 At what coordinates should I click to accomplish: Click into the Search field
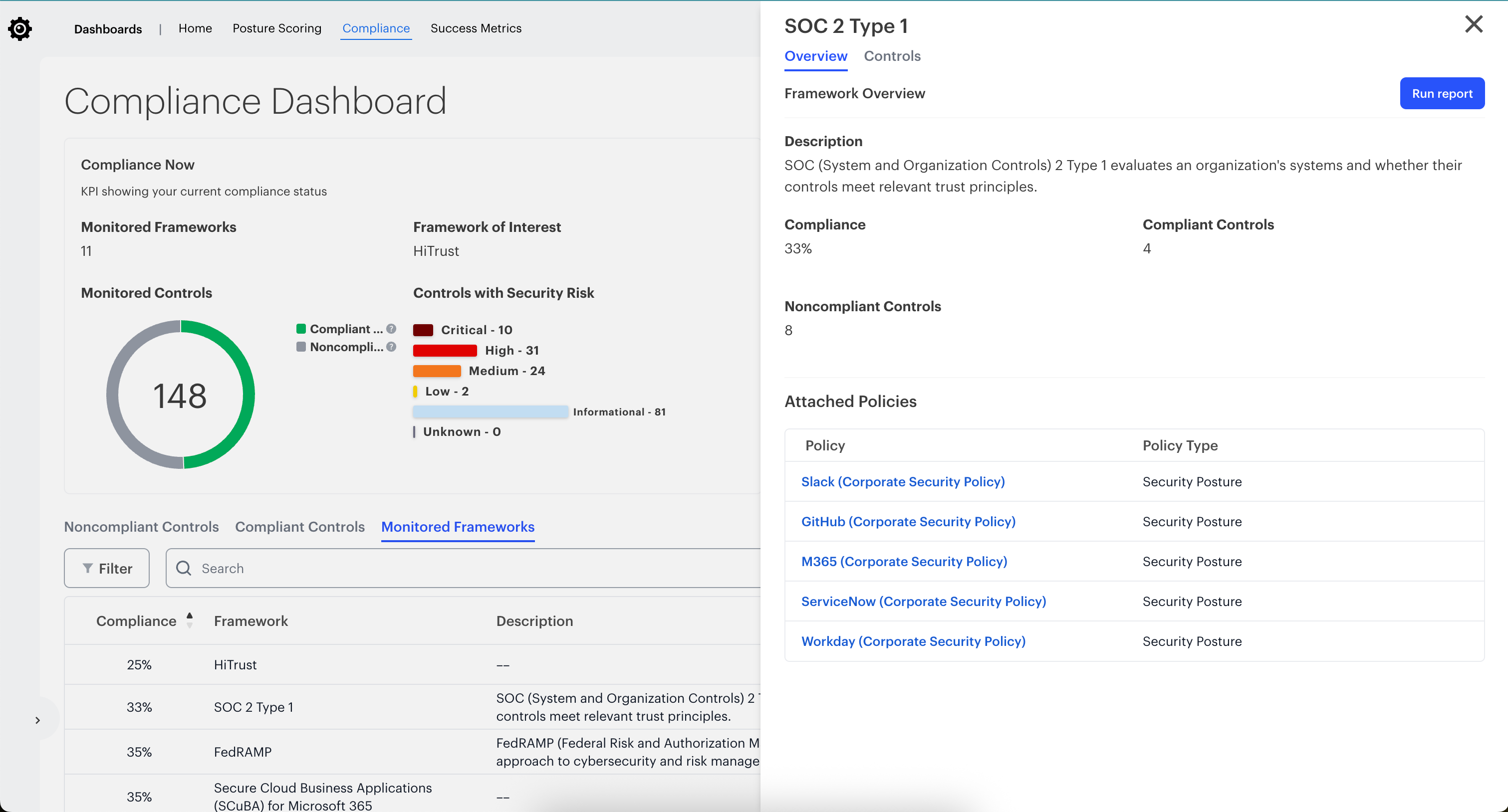click(463, 568)
